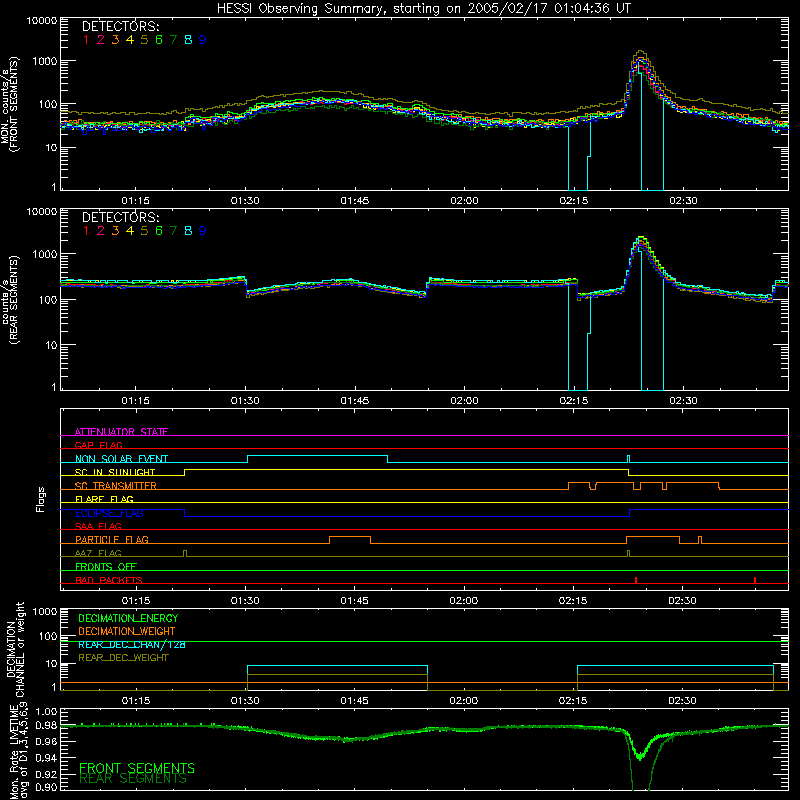Image resolution: width=800 pixels, height=800 pixels.
Task: Click olive detector 5 in the front segments legend
Action: click(144, 39)
